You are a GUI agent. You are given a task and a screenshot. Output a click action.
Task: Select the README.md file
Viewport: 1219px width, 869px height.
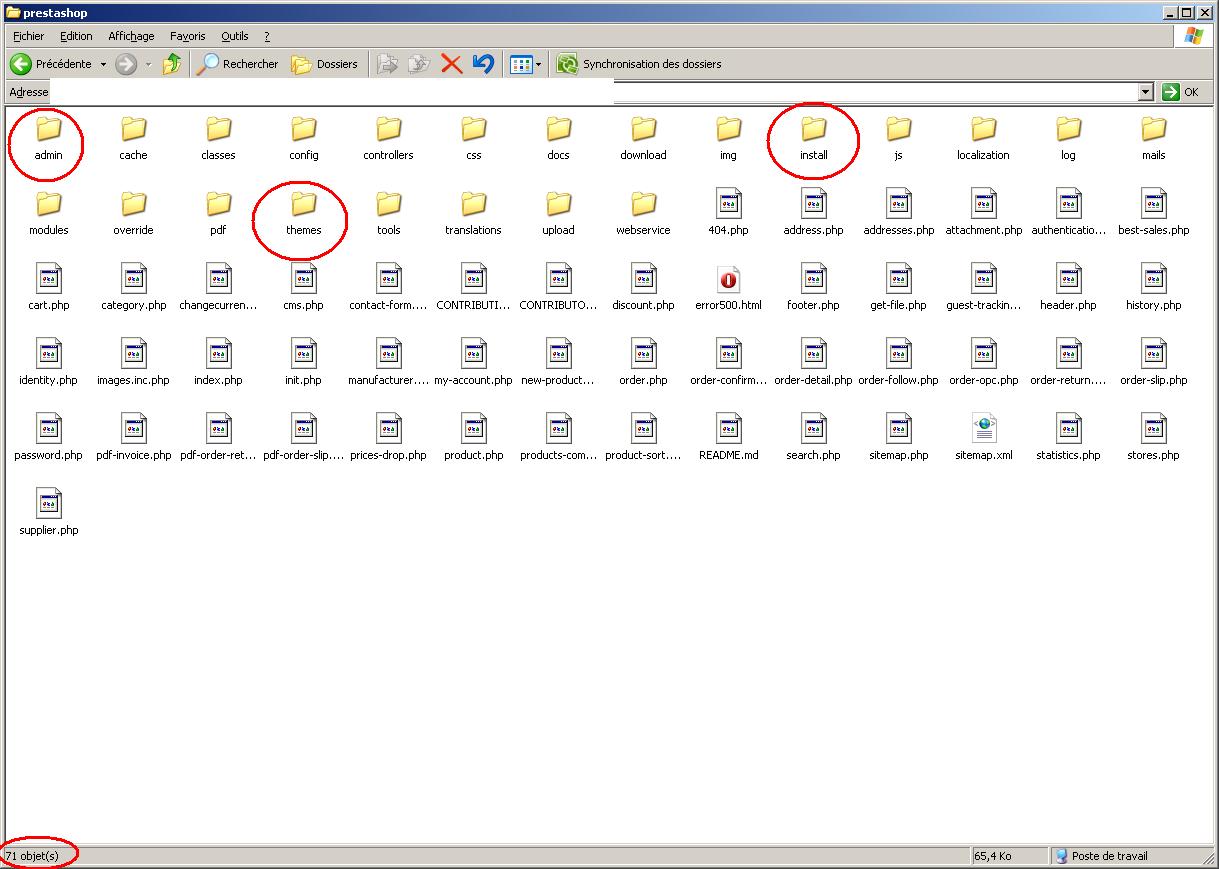point(728,438)
